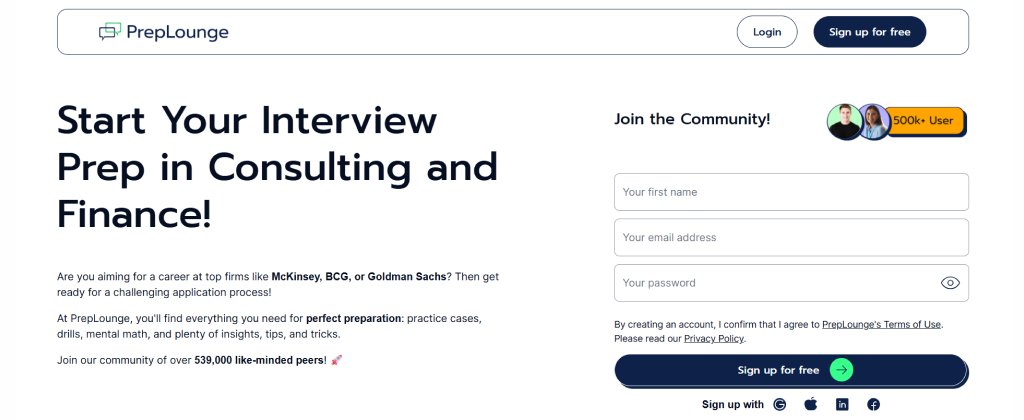Click the Join the Community heading

(692, 119)
